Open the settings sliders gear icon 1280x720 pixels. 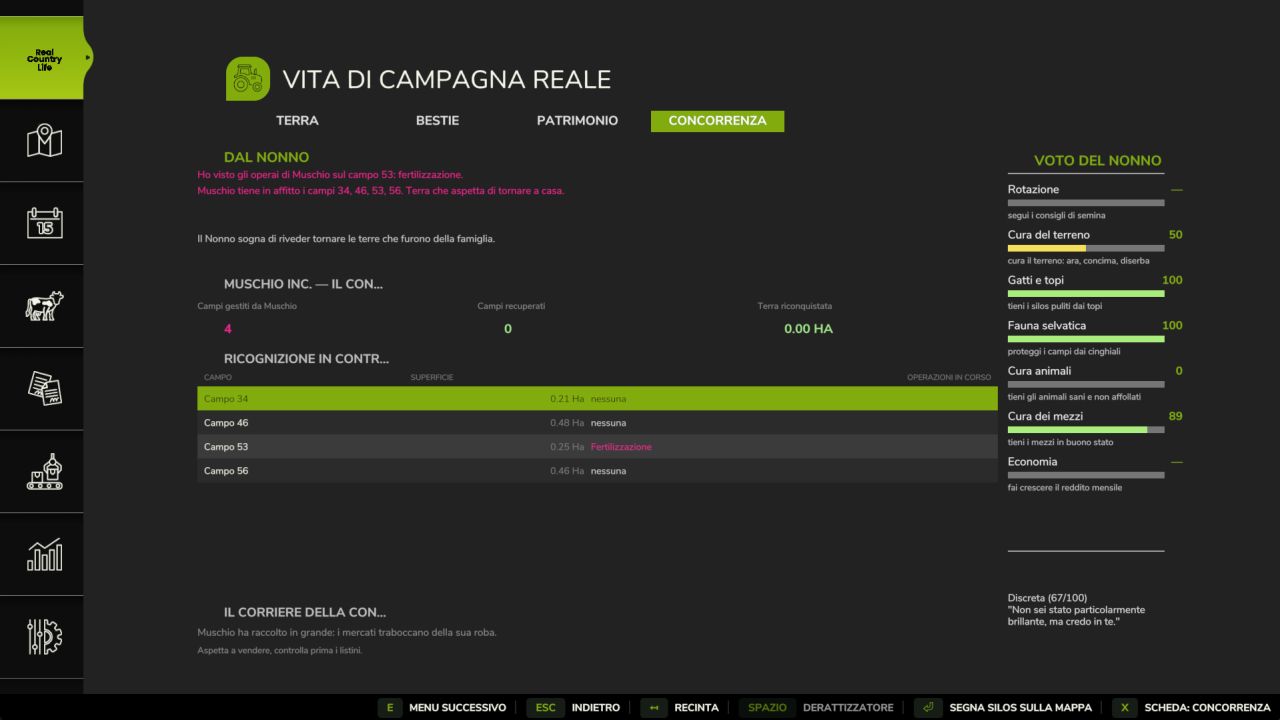[42, 637]
